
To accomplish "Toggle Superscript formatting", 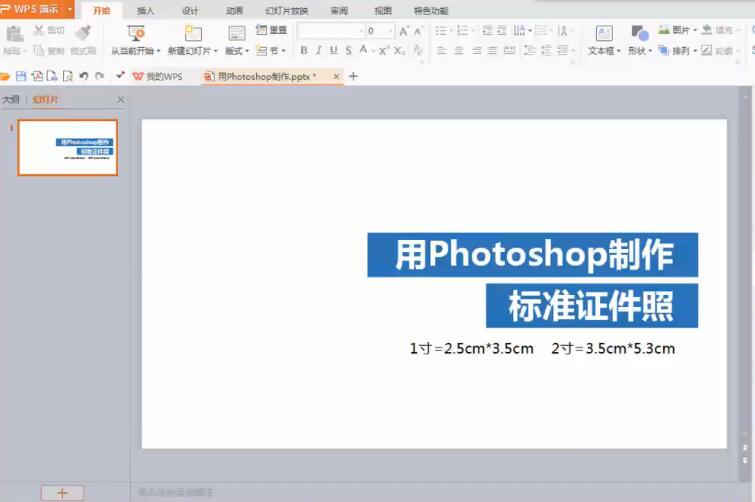I will pos(384,50).
